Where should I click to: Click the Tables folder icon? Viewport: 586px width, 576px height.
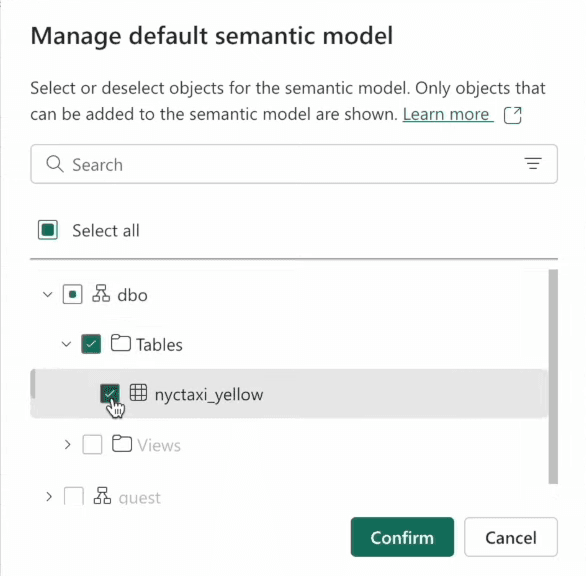coord(121,343)
